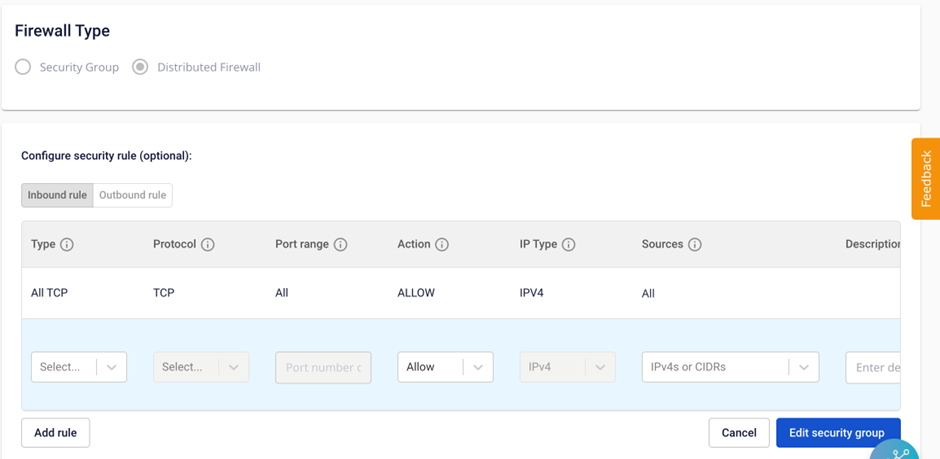Switch to the Outbound rule tab
This screenshot has width=940, height=459.
[132, 195]
